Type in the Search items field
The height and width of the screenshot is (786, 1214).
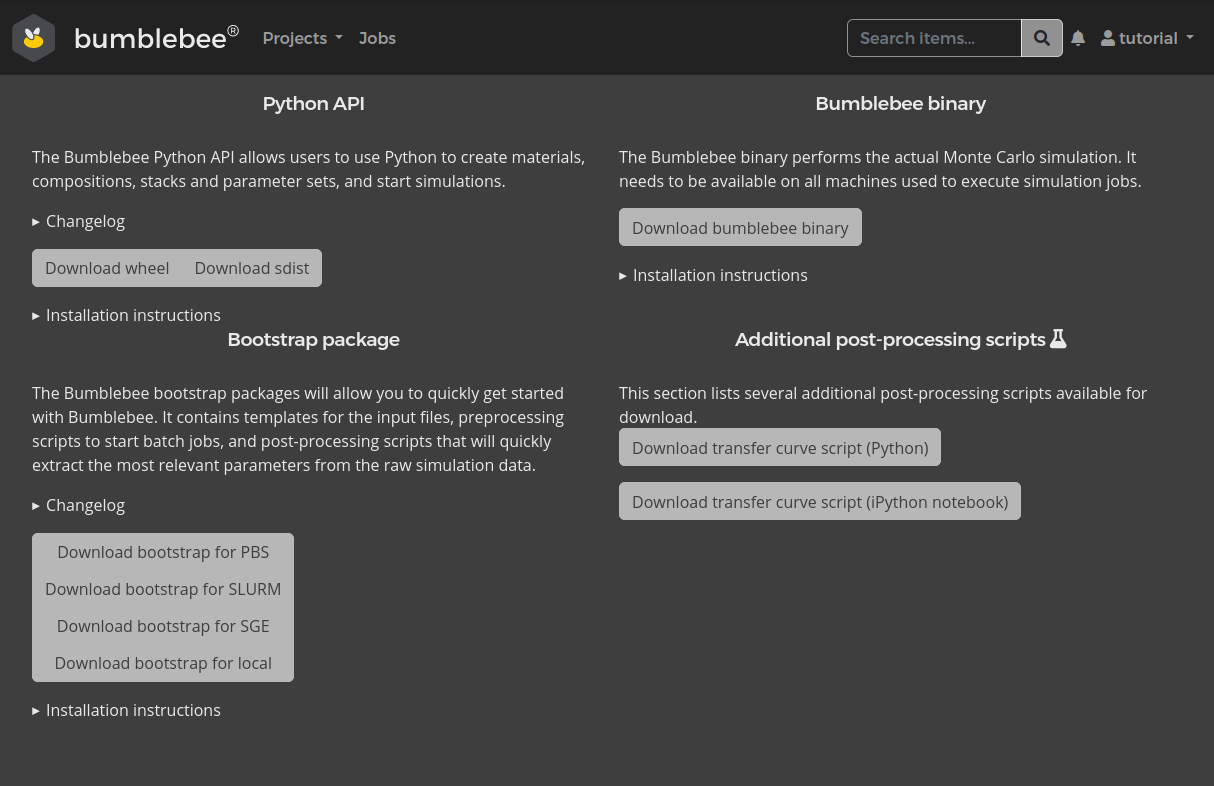(934, 38)
